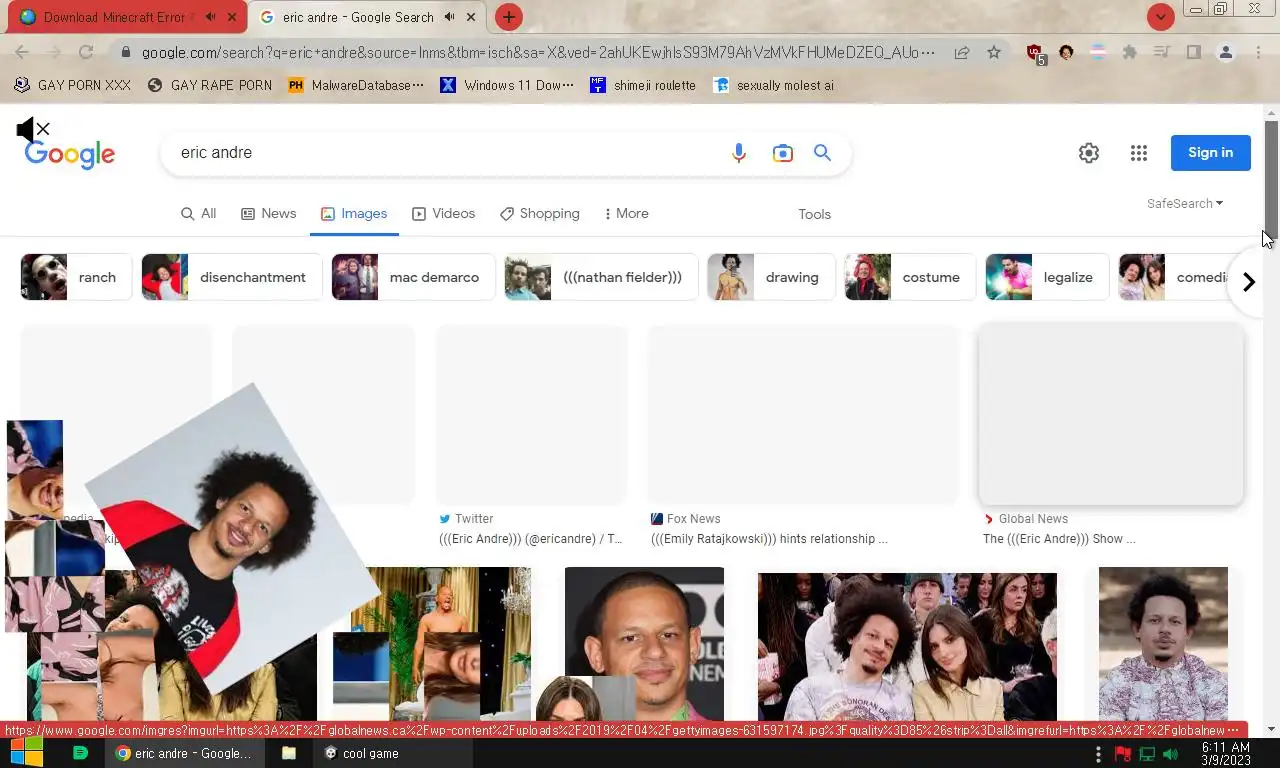
Task: Select the Videos results tab
Action: click(x=443, y=213)
